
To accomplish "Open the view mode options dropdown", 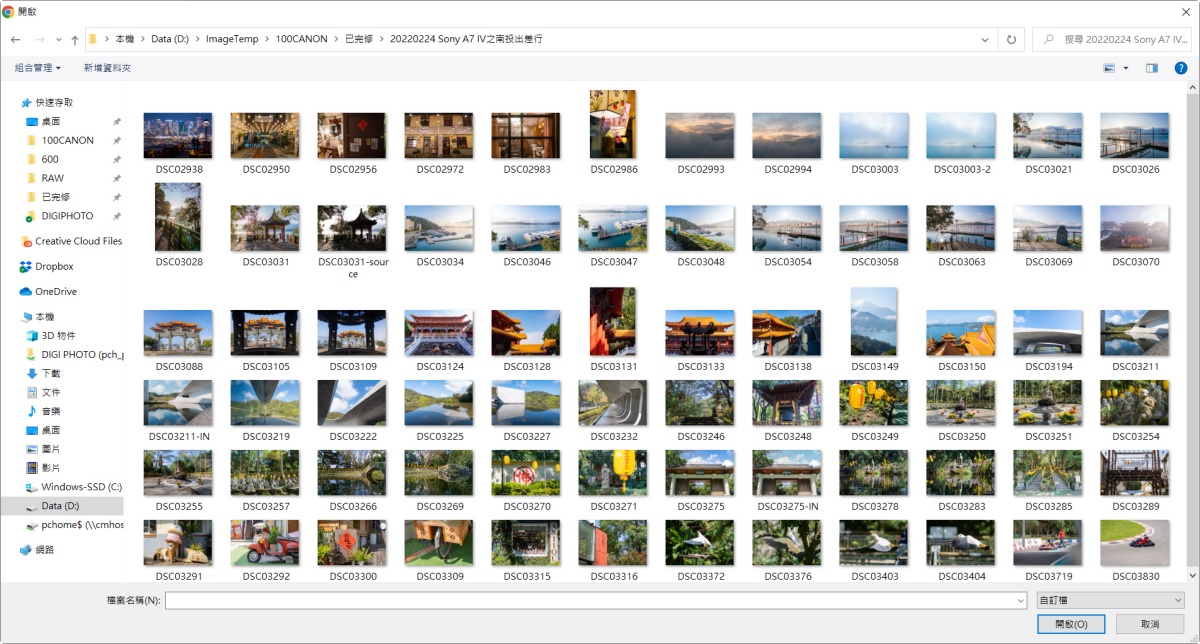I will click(x=1126, y=68).
